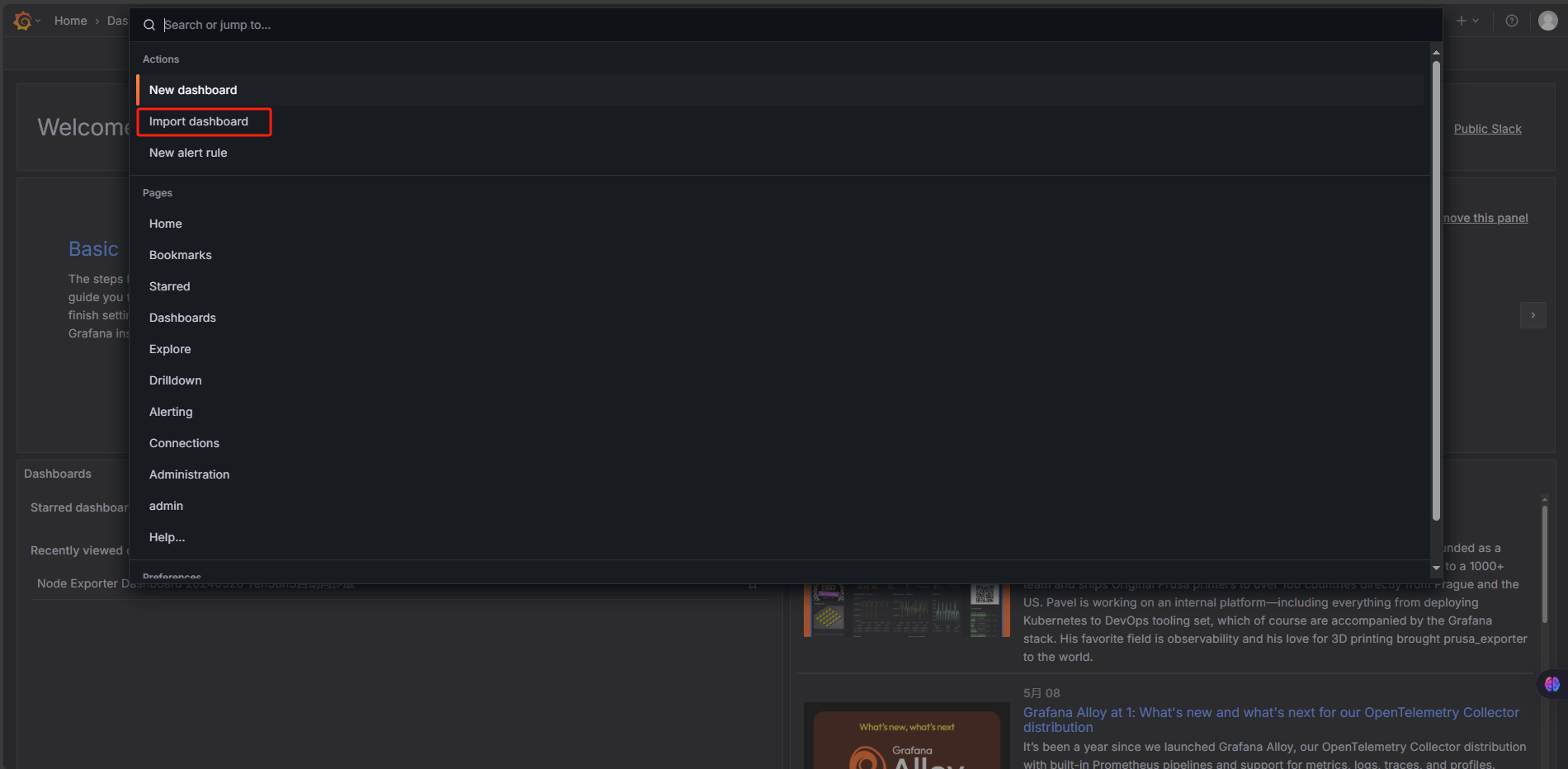Click the palette scrollbar's up arrow
1568x769 pixels.
coord(1436,53)
